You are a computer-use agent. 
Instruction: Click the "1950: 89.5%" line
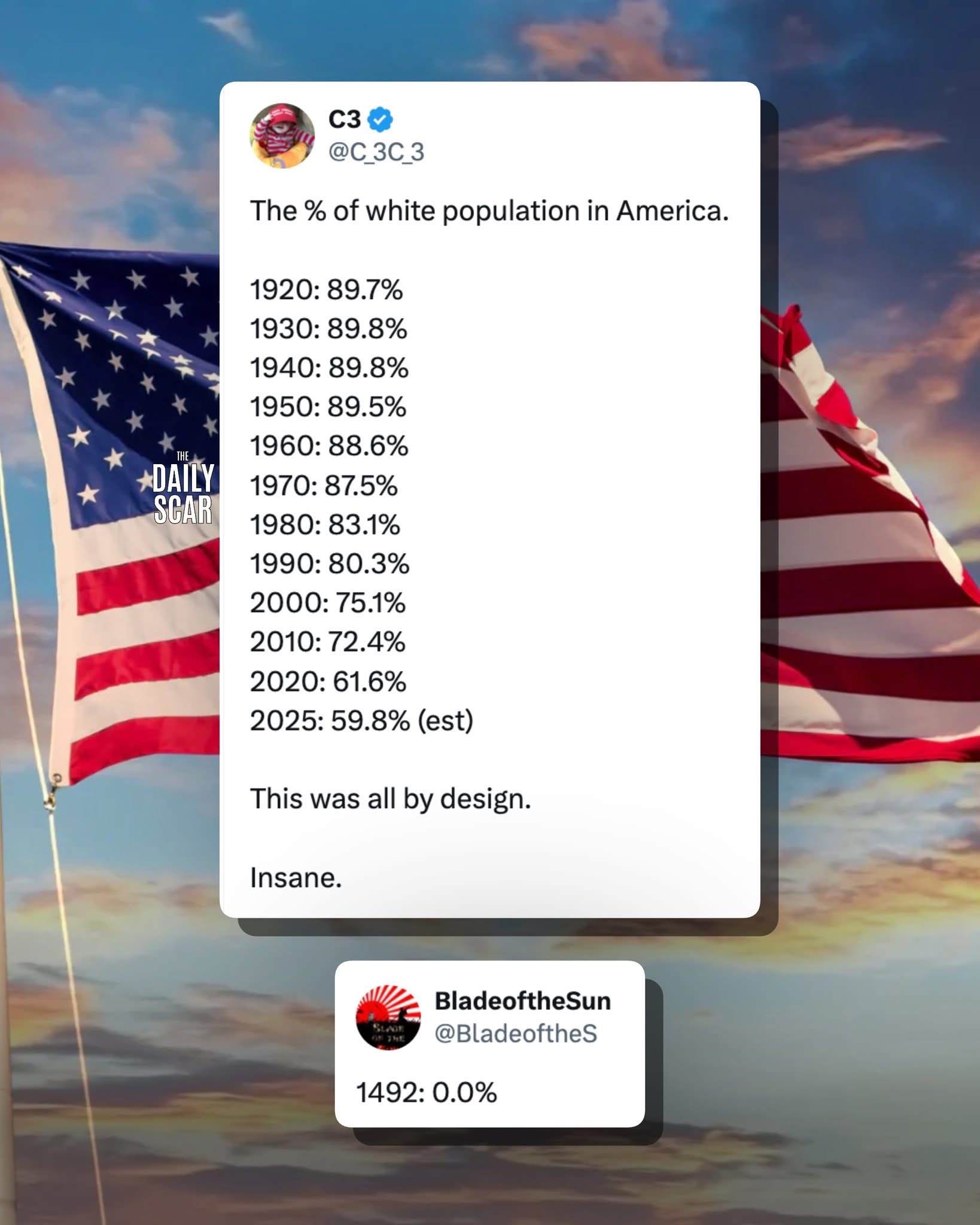click(x=328, y=407)
